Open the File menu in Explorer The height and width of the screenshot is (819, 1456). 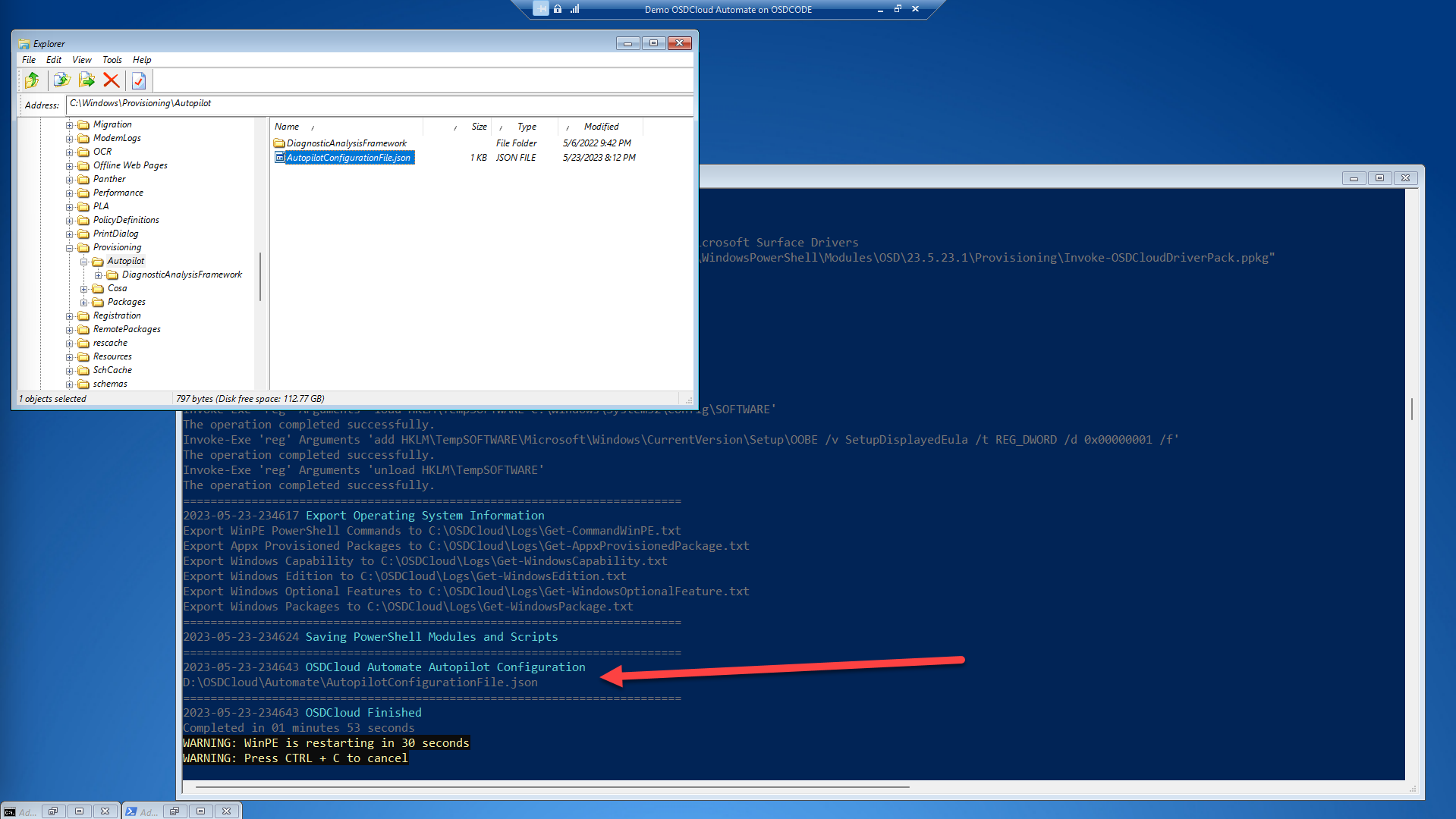29,60
